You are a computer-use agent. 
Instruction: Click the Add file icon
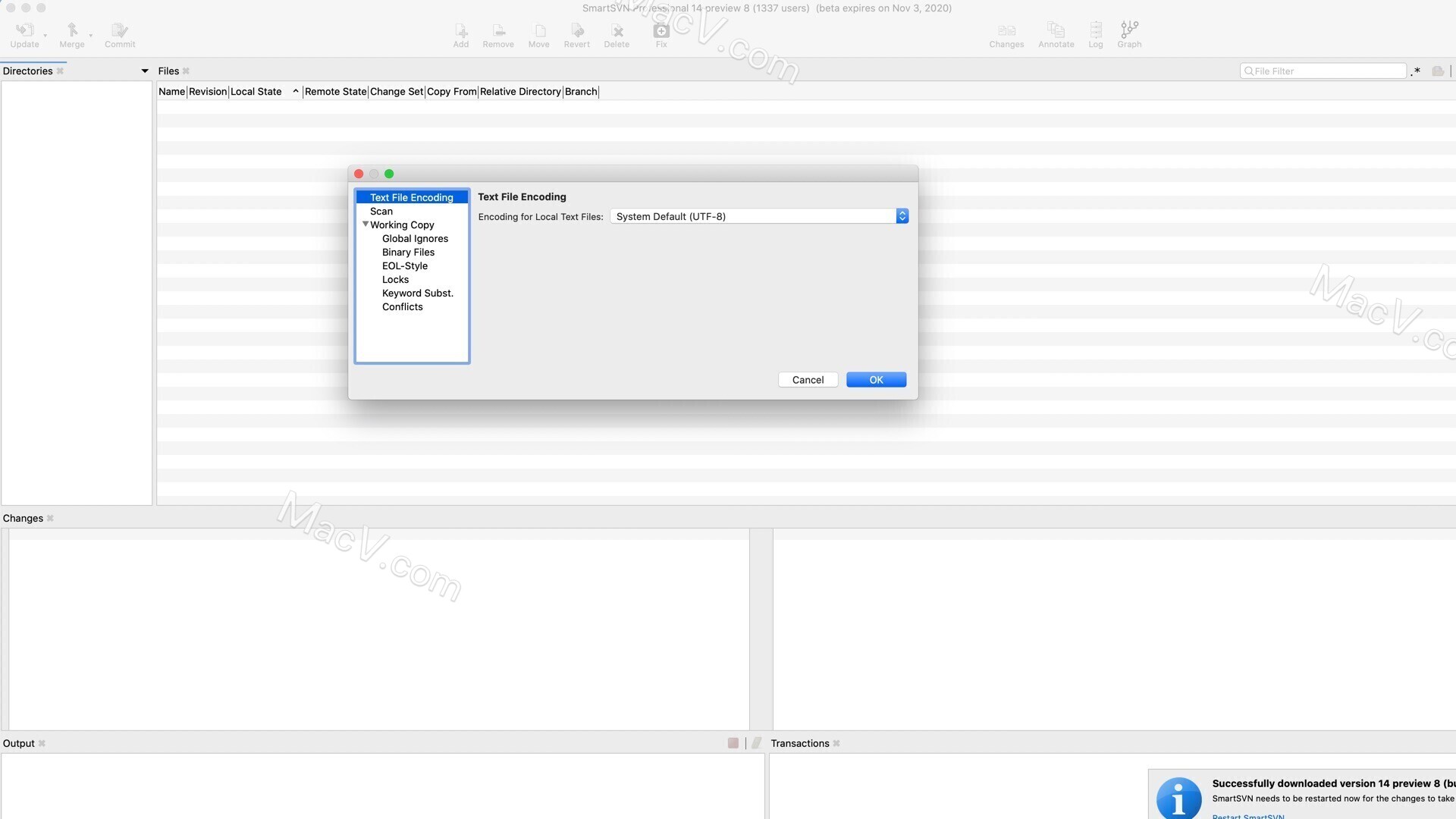[460, 33]
